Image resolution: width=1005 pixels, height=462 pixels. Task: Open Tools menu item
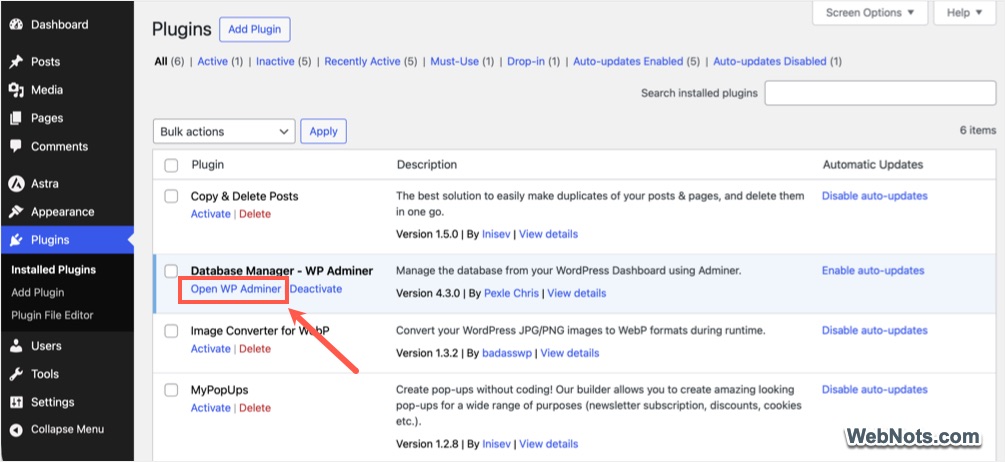tap(45, 374)
